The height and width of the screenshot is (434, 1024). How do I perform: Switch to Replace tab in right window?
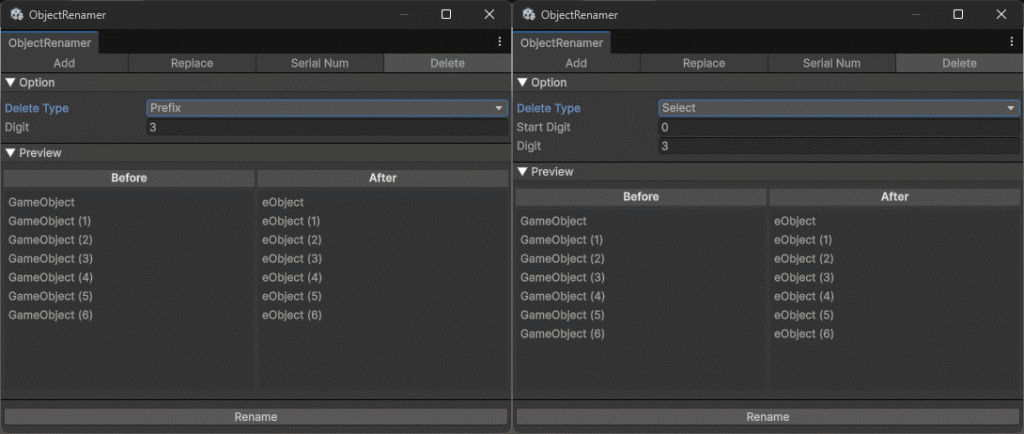coord(703,63)
